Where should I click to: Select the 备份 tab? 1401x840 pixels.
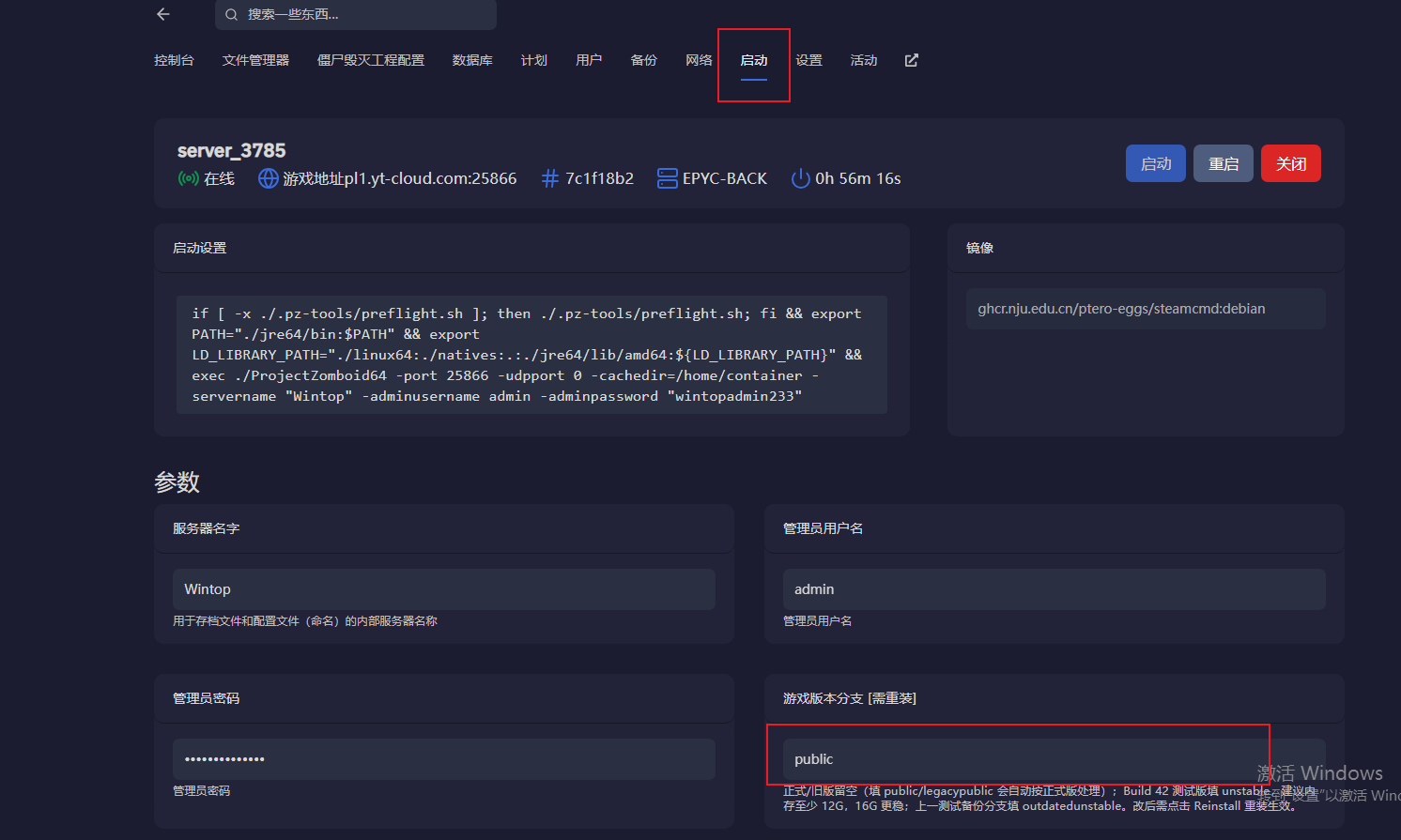[643, 60]
